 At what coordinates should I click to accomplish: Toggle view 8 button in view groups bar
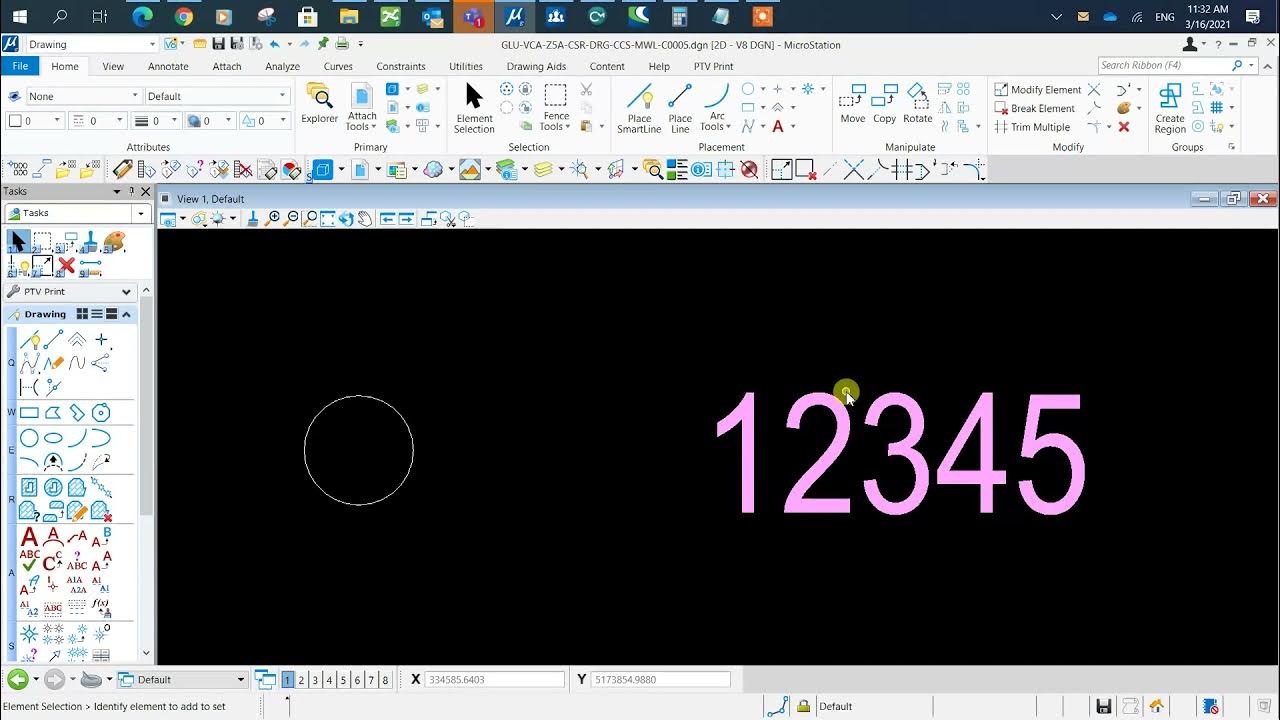385,680
